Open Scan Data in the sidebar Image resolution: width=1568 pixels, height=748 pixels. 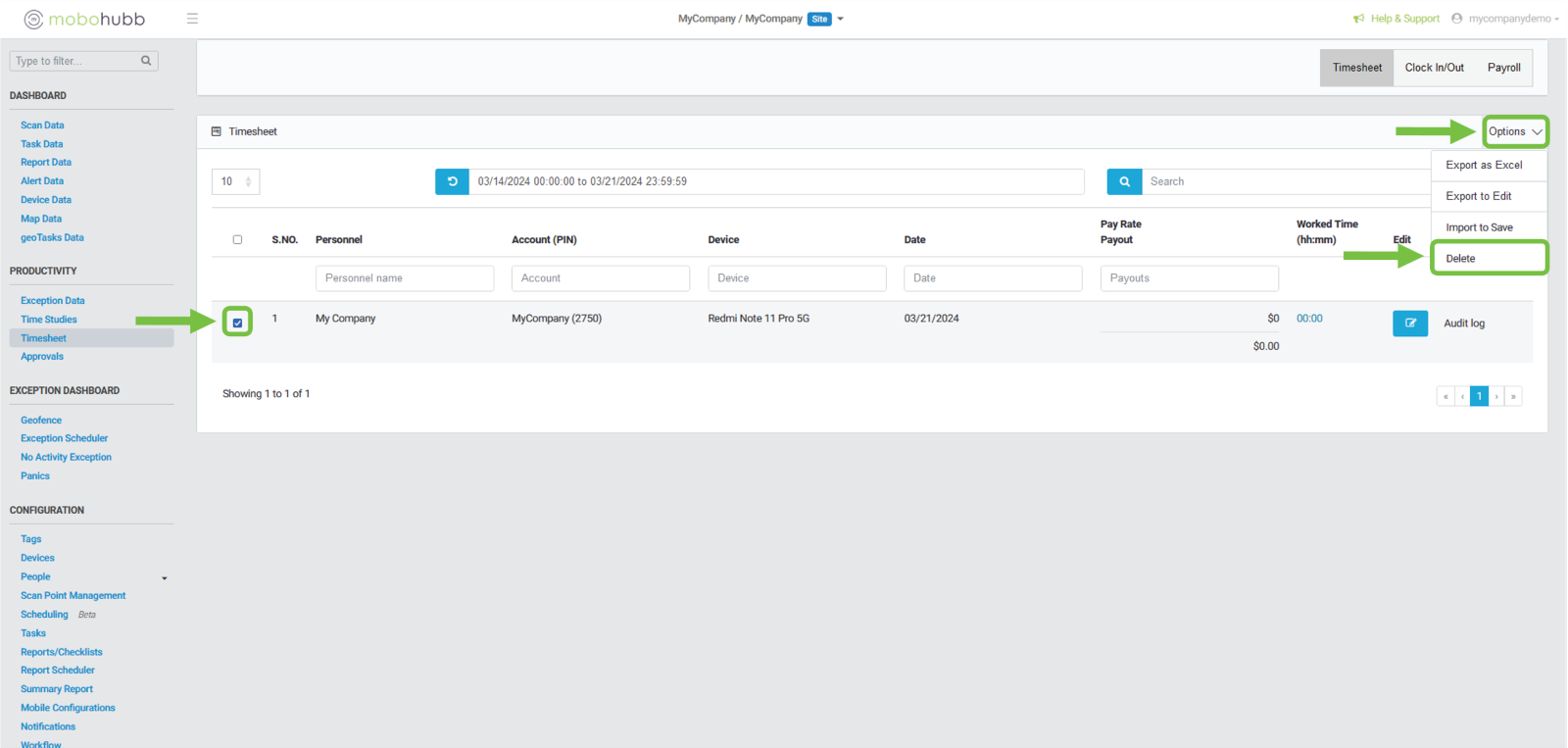click(42, 125)
